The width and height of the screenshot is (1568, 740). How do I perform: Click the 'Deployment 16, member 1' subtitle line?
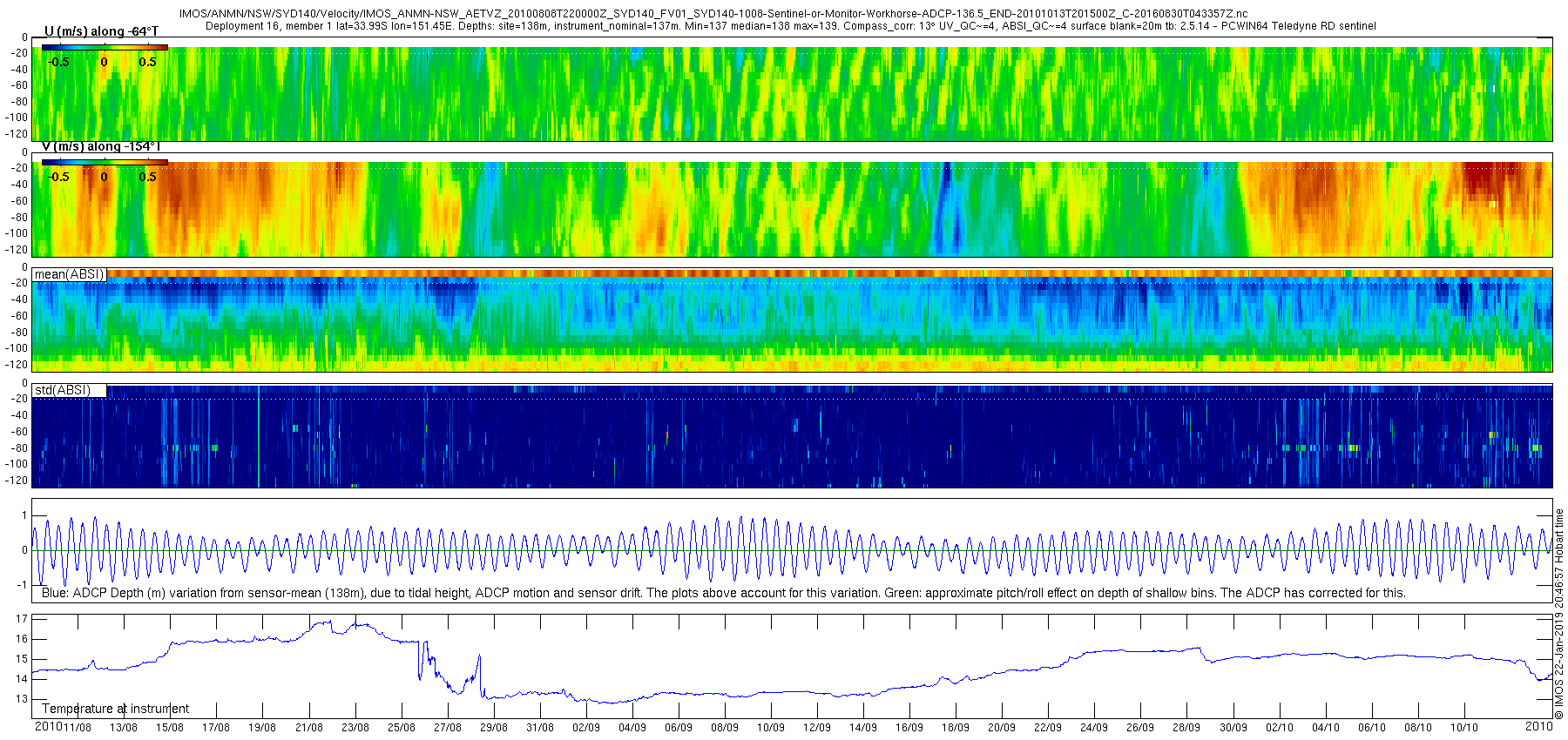[791, 26]
